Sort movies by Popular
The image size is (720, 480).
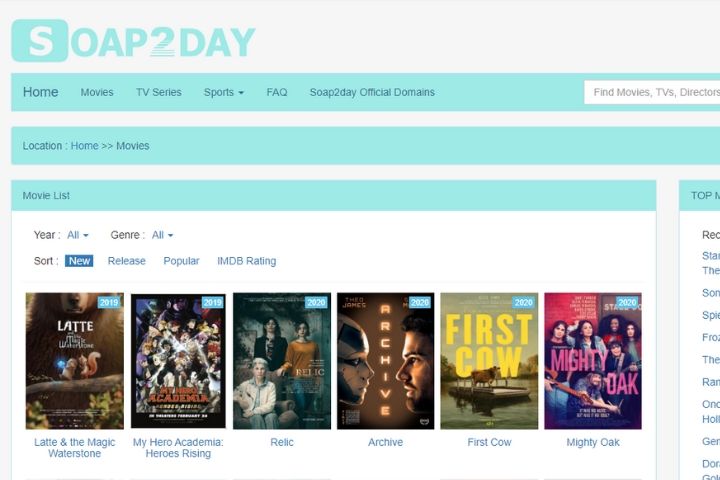[x=181, y=261]
